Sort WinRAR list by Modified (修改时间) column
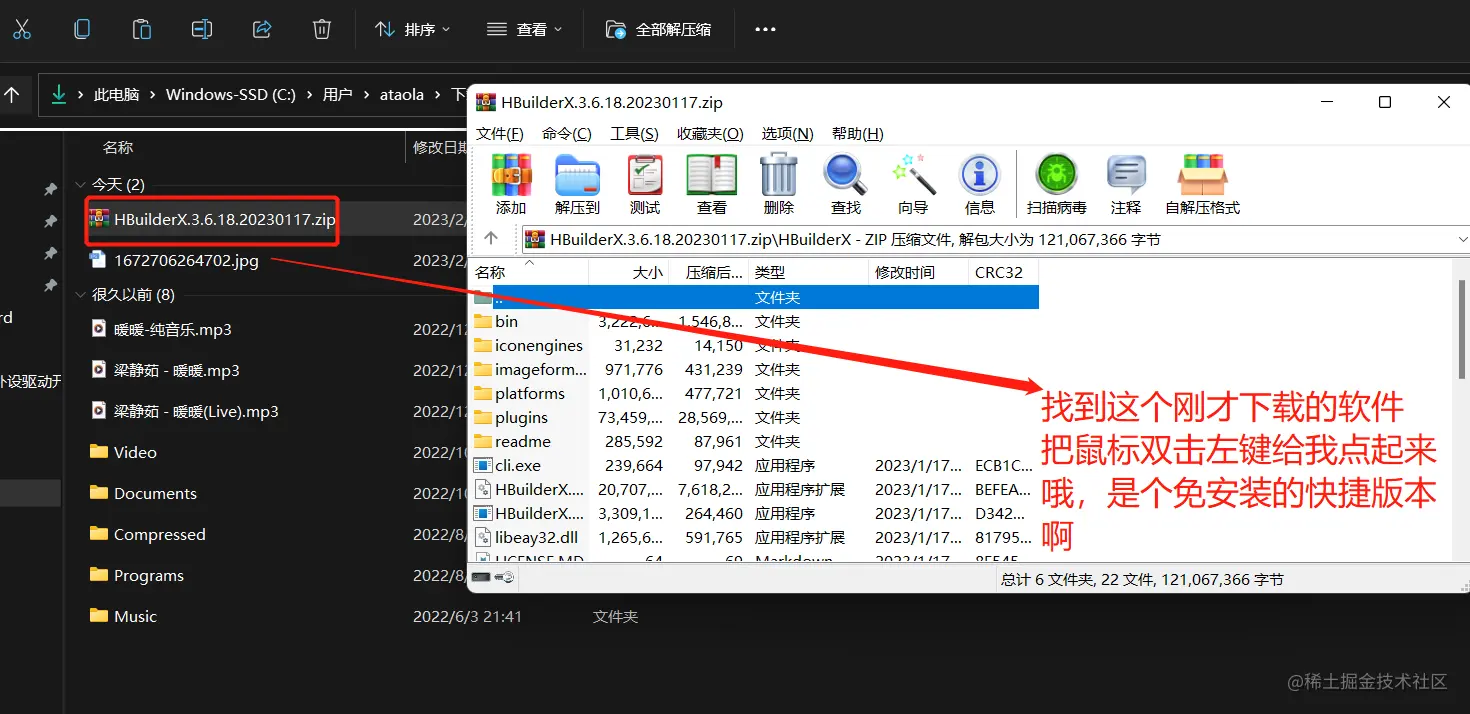Viewport: 1470px width, 714px height. point(918,272)
